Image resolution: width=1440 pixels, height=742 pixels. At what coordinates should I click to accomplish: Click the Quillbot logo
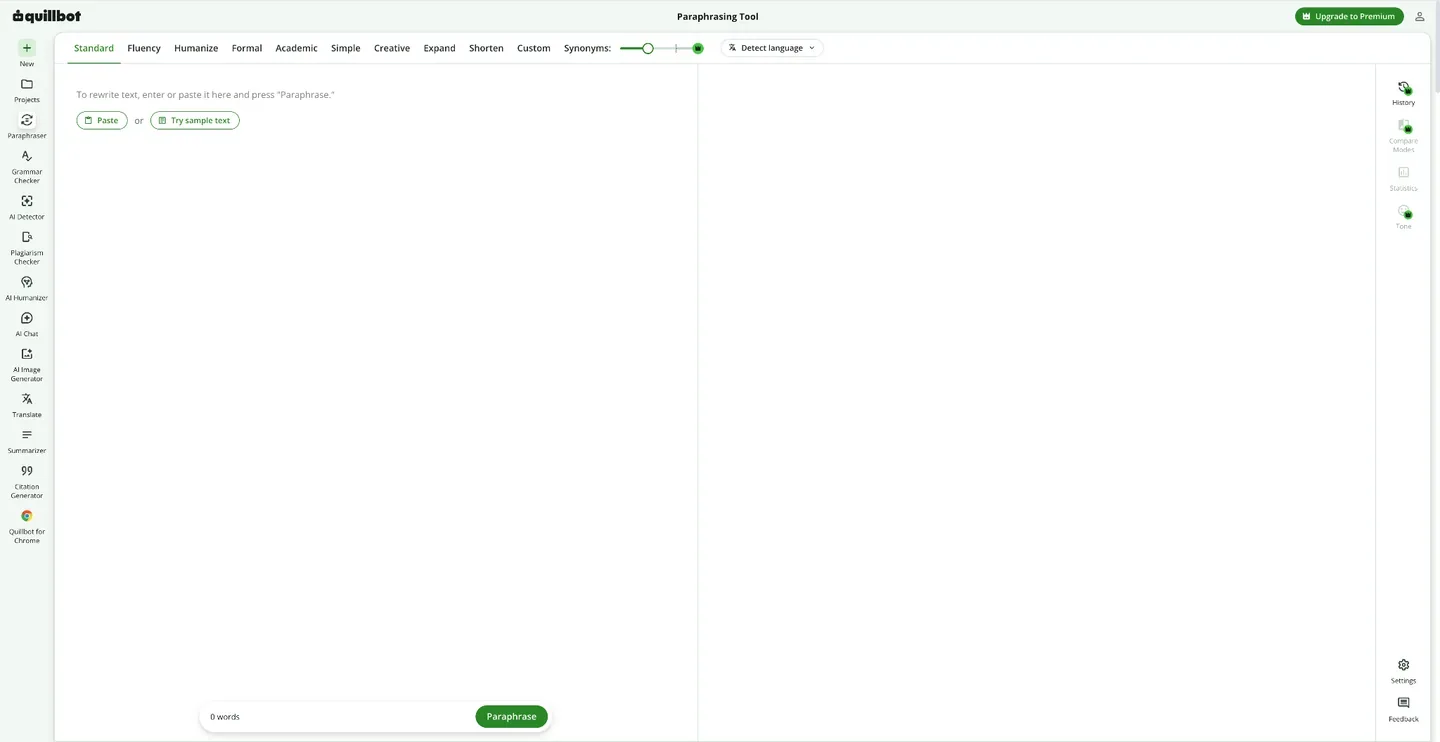tap(47, 16)
